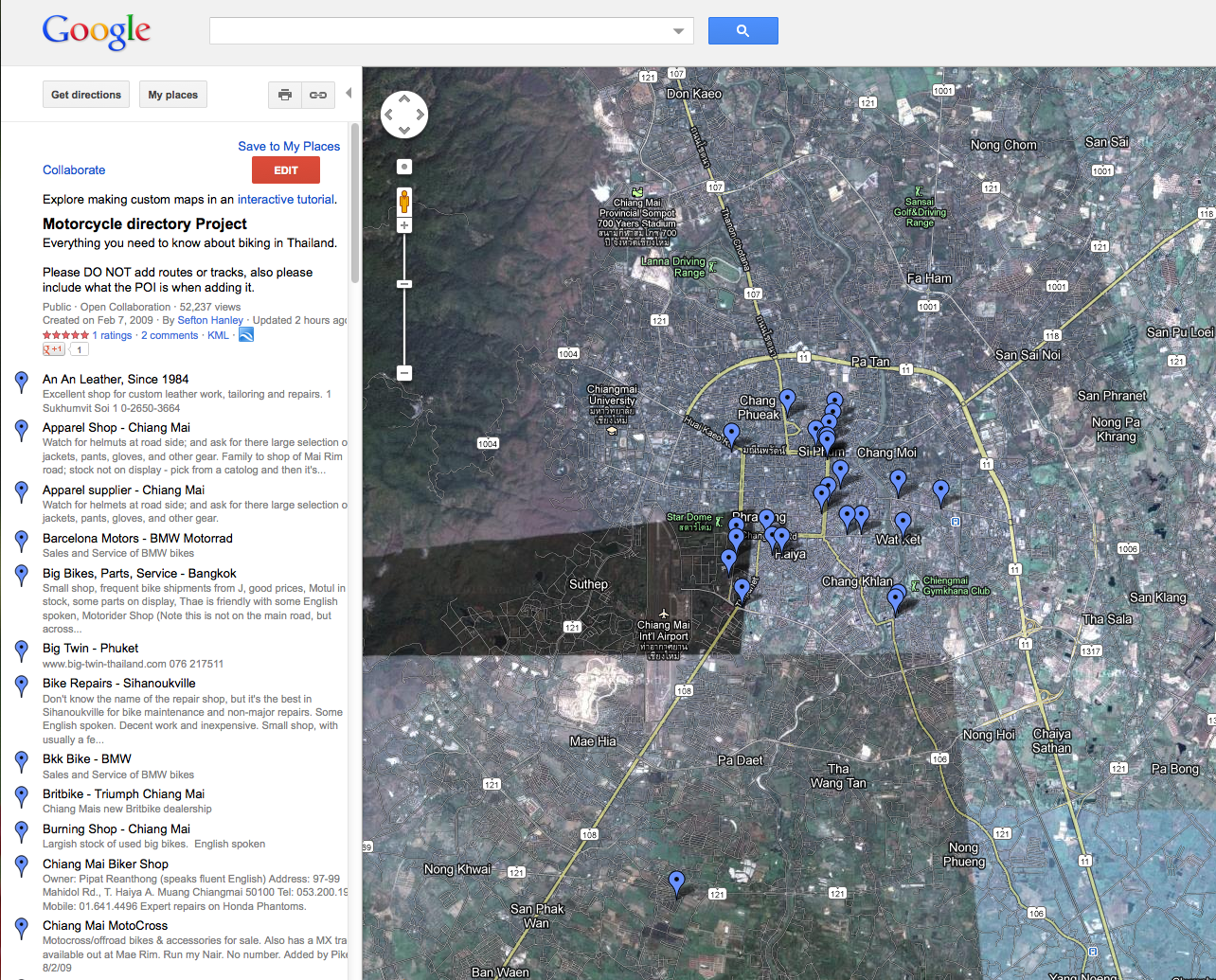Click the Google Earth icon beside KML

coord(245,335)
